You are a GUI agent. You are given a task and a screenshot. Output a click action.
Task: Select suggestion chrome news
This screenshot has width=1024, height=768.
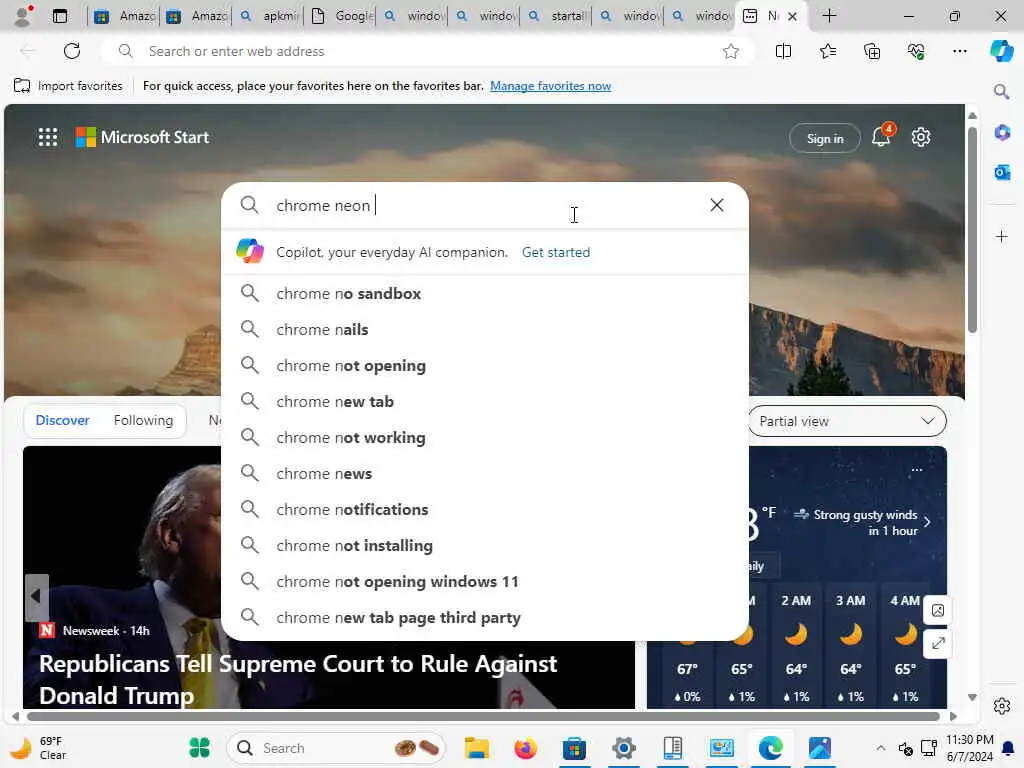485,473
